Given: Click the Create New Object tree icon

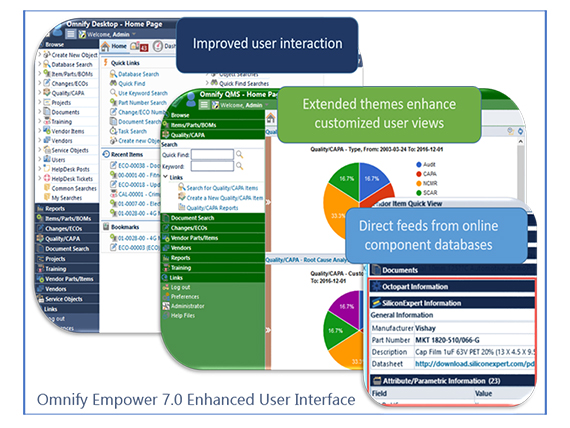Looking at the screenshot, I should (47, 55).
